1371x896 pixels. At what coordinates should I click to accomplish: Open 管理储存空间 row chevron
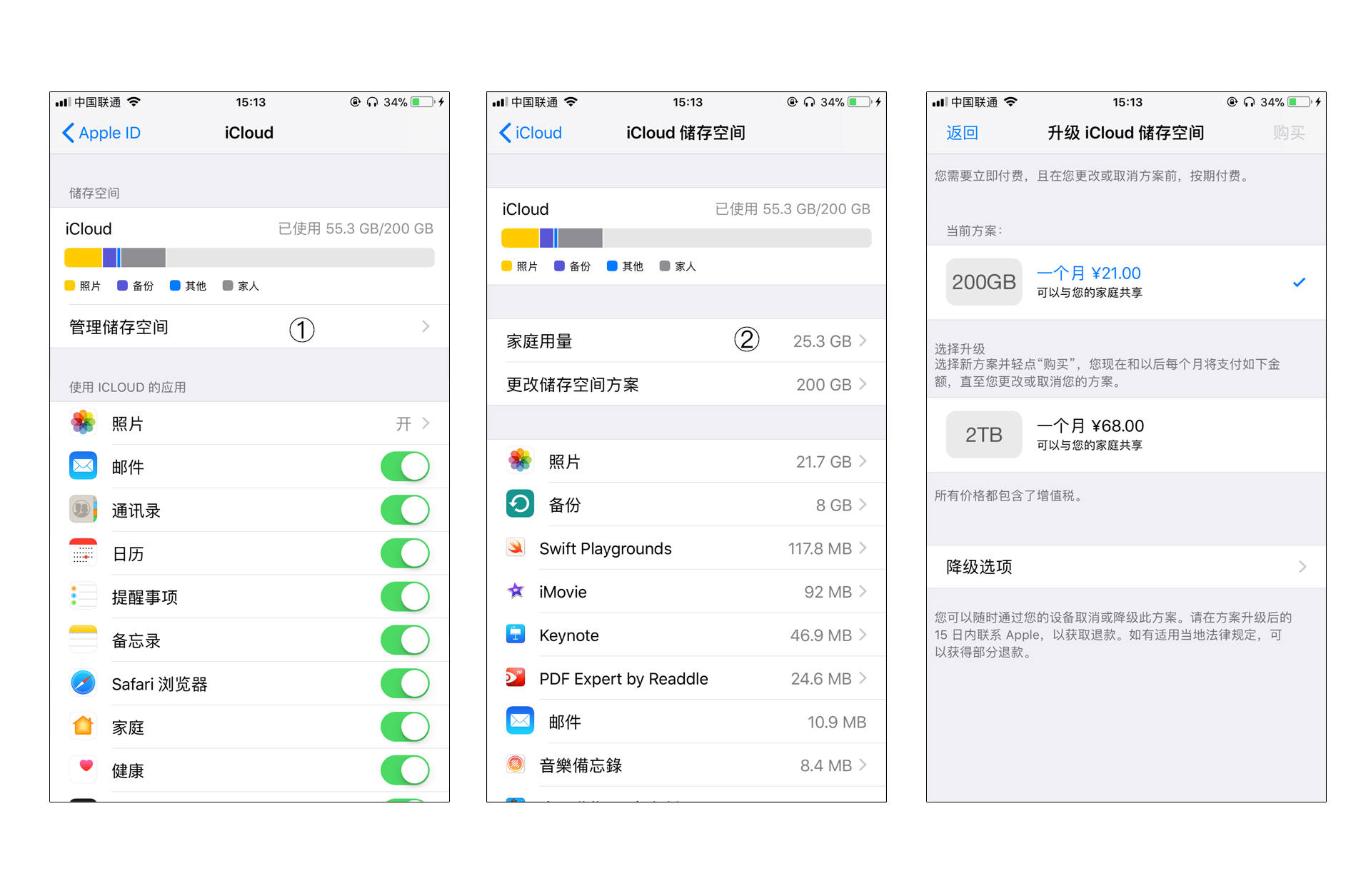coord(426,327)
